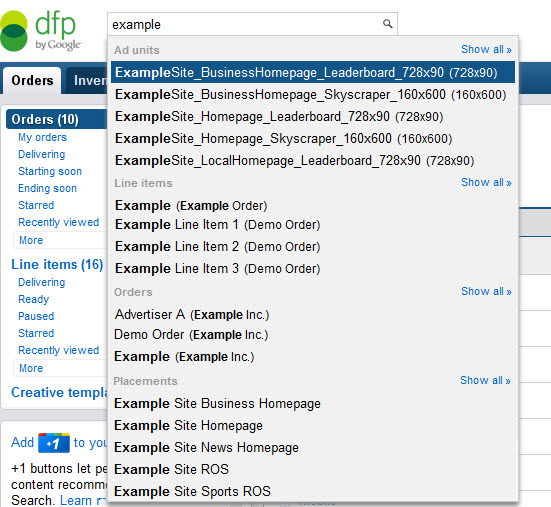Click the Orders (10) sidebar header
The height and width of the screenshot is (507, 551).
pos(57,119)
